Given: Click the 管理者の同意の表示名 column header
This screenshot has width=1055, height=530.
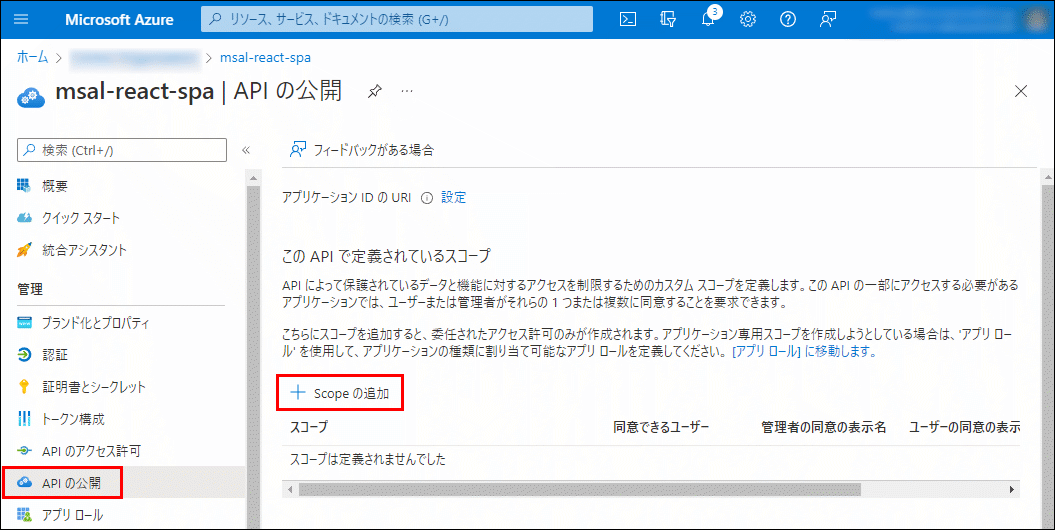Looking at the screenshot, I should pyautogui.click(x=824, y=427).
